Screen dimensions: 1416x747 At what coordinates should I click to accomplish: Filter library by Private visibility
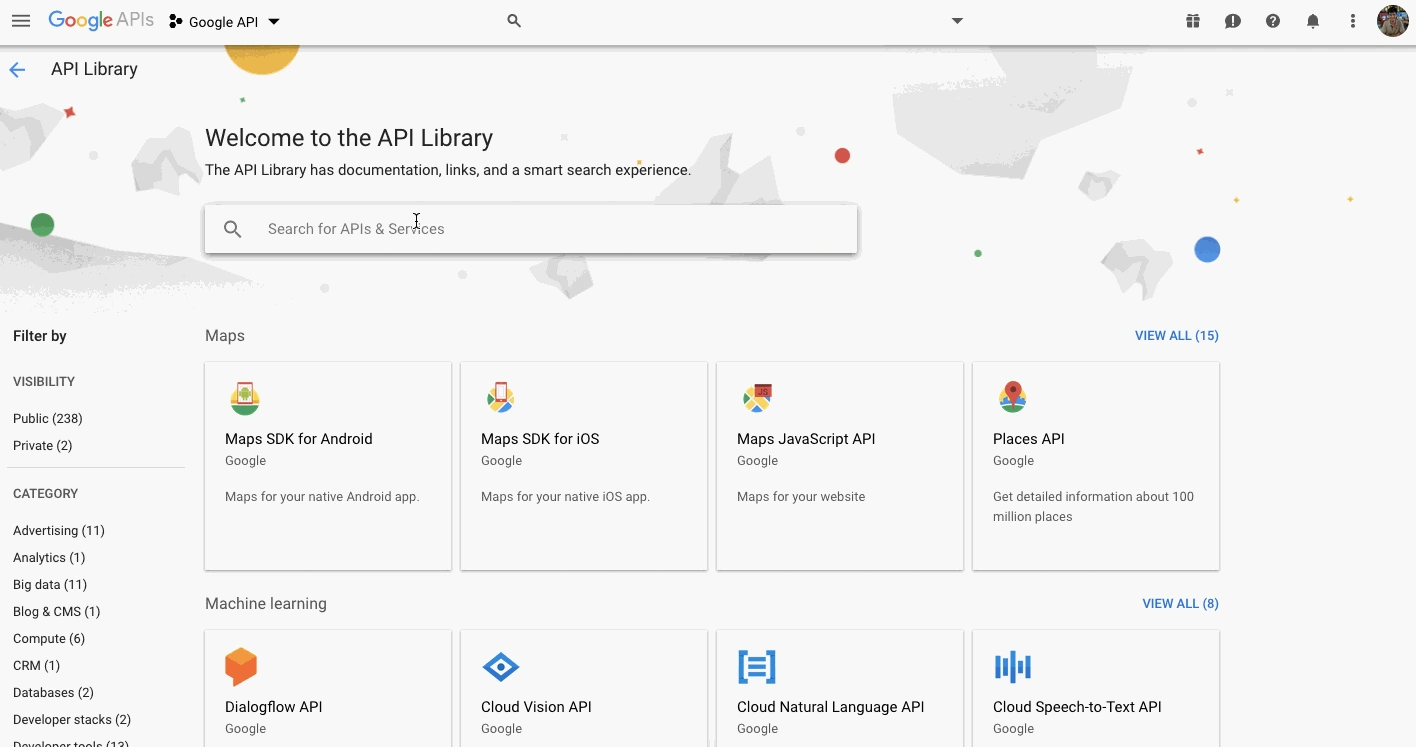(x=42, y=445)
